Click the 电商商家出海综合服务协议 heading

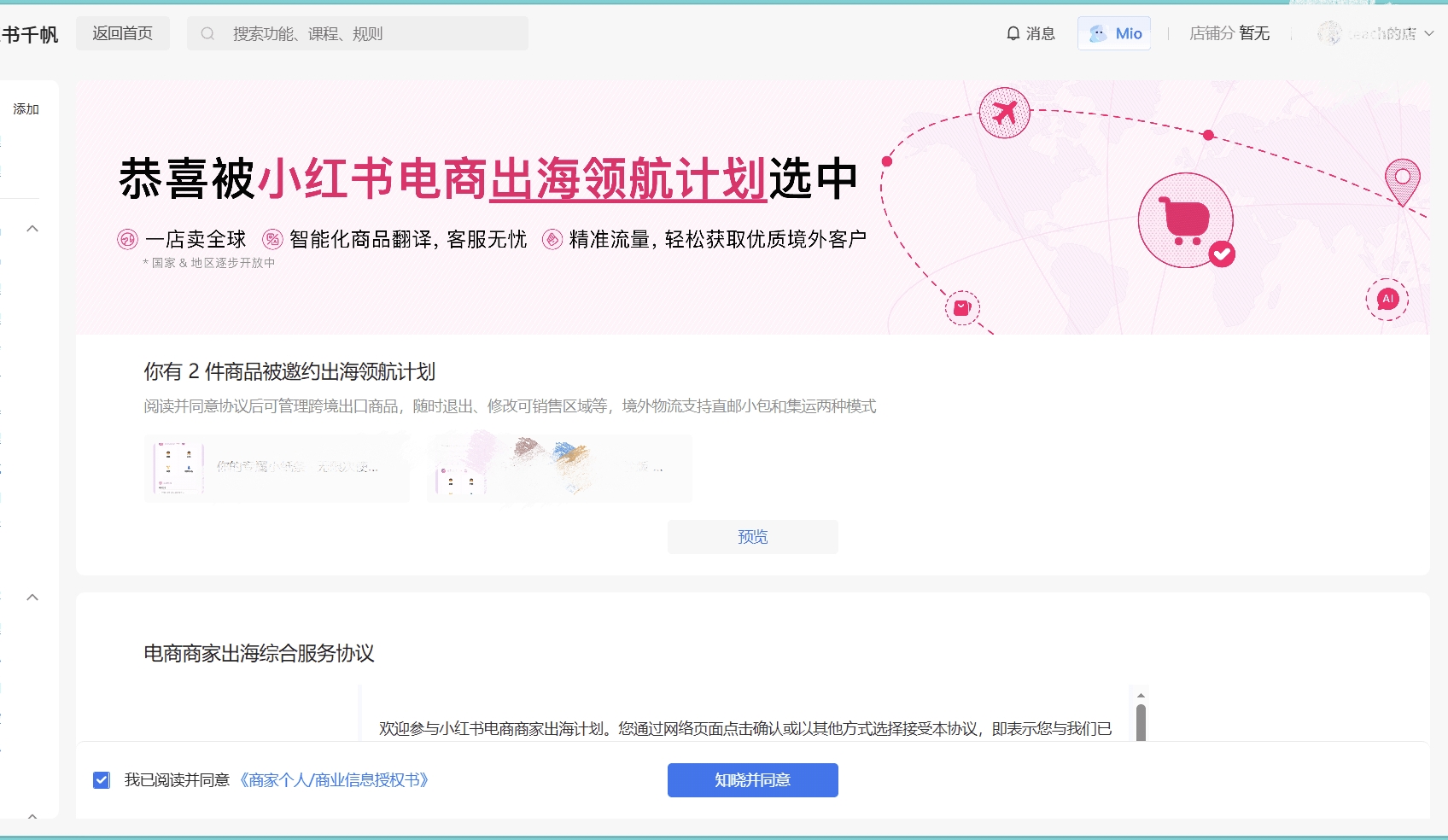click(259, 654)
